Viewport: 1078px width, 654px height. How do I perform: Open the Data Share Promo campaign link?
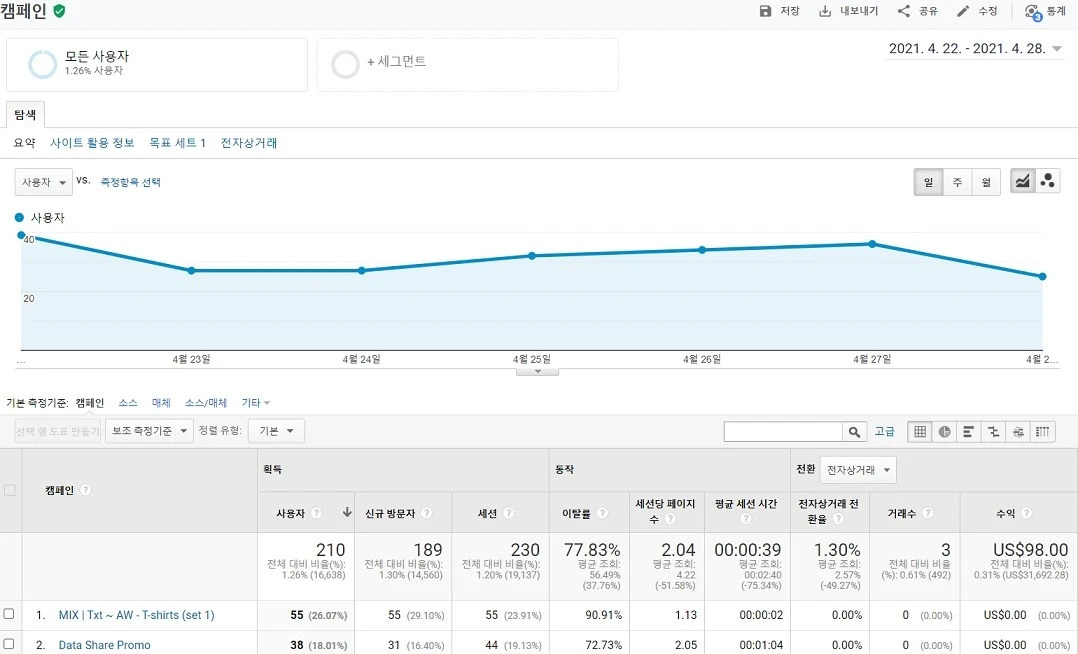pyautogui.click(x=104, y=645)
